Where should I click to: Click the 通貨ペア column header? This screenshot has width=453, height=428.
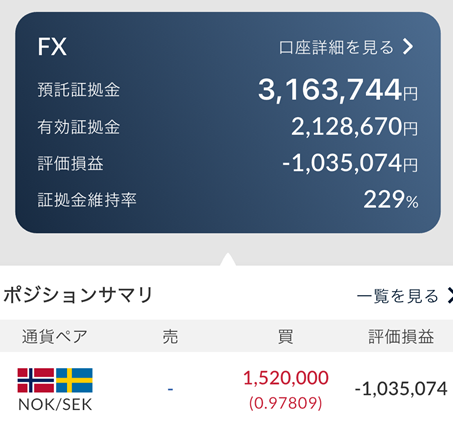coord(55,336)
